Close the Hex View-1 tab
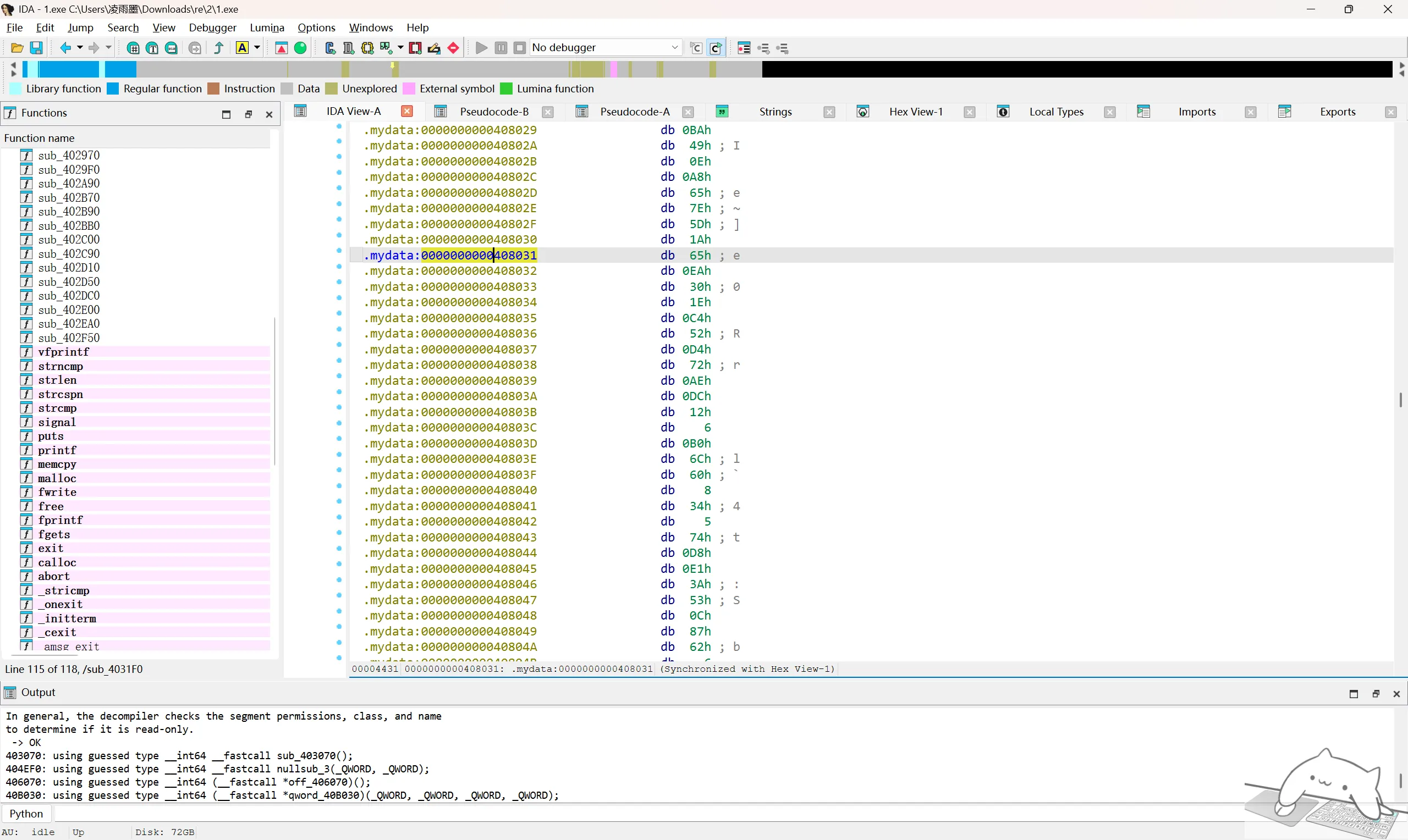The height and width of the screenshot is (840, 1408). (x=969, y=112)
